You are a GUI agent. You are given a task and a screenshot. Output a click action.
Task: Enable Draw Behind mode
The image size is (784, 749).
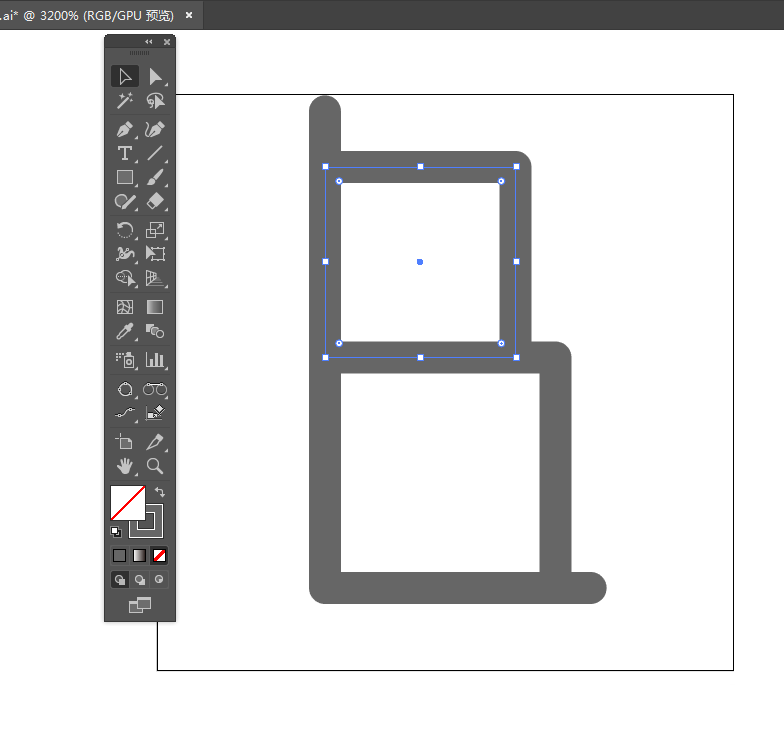tap(140, 580)
